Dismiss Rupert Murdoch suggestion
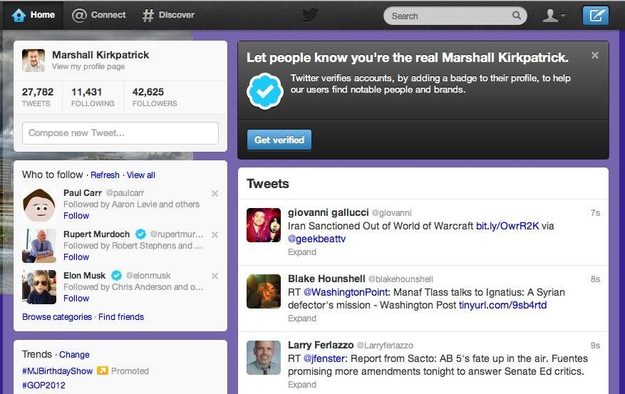Viewport: 625px width, 394px height. tap(214, 234)
